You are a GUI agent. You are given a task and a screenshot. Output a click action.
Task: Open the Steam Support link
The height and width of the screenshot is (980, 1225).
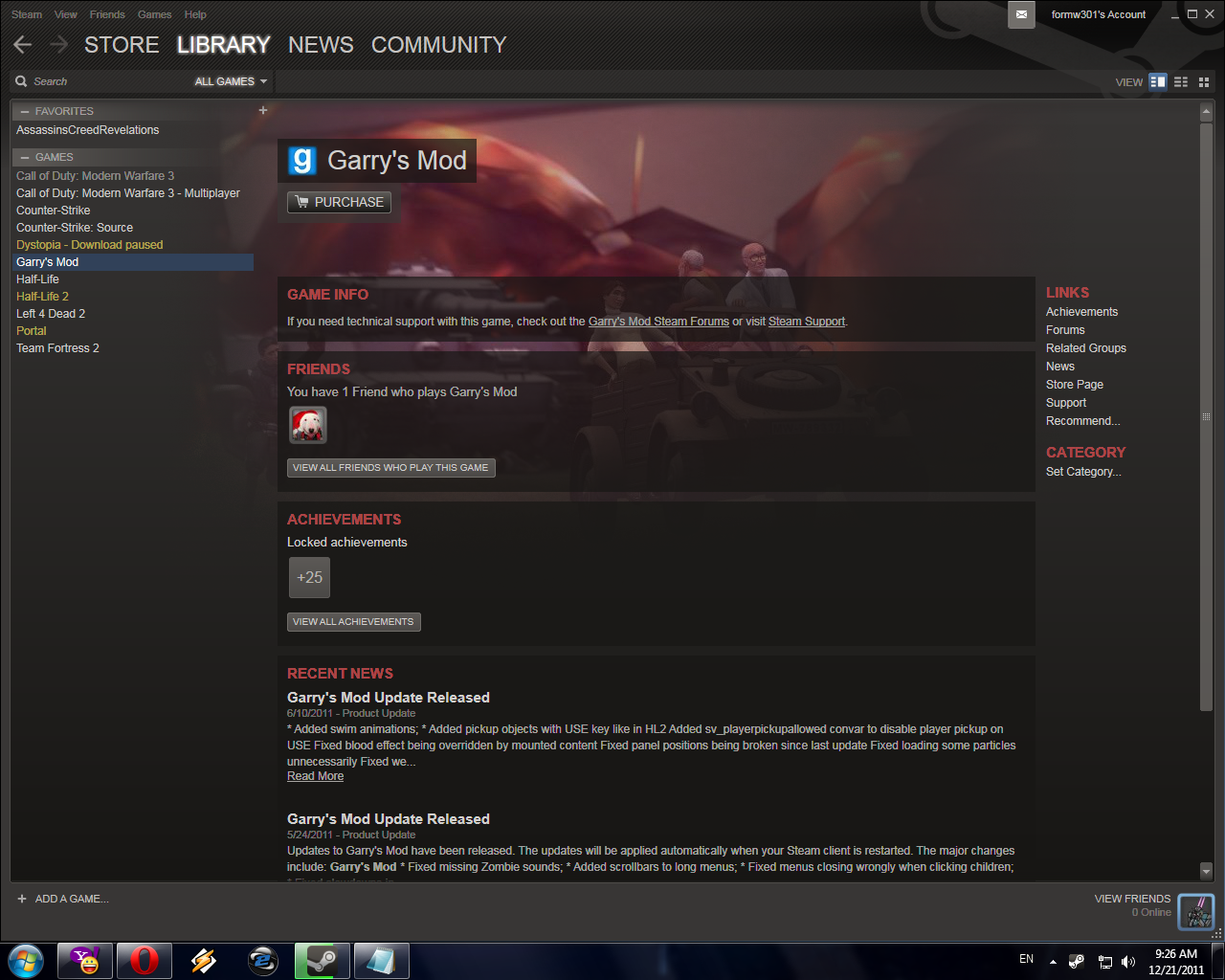pyautogui.click(x=807, y=322)
